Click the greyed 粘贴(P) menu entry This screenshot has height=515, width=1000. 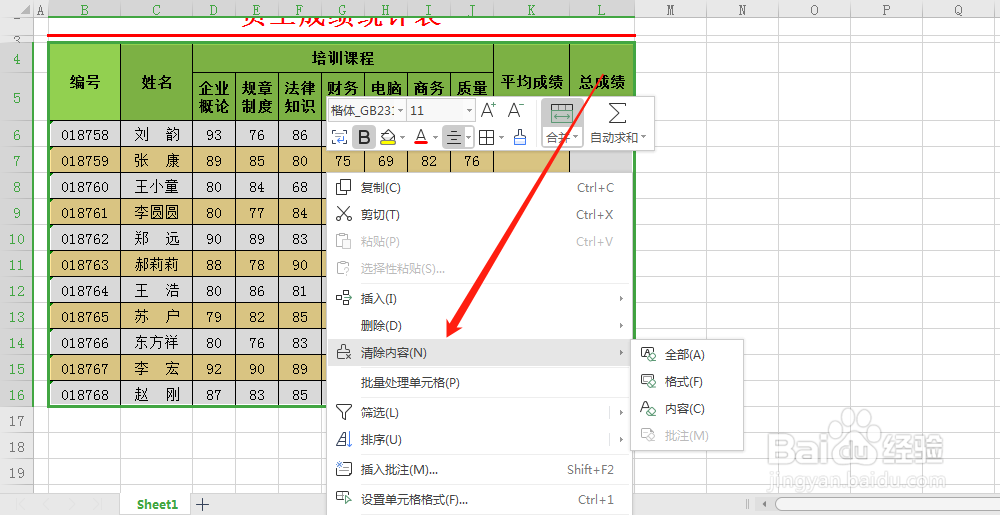(x=479, y=241)
